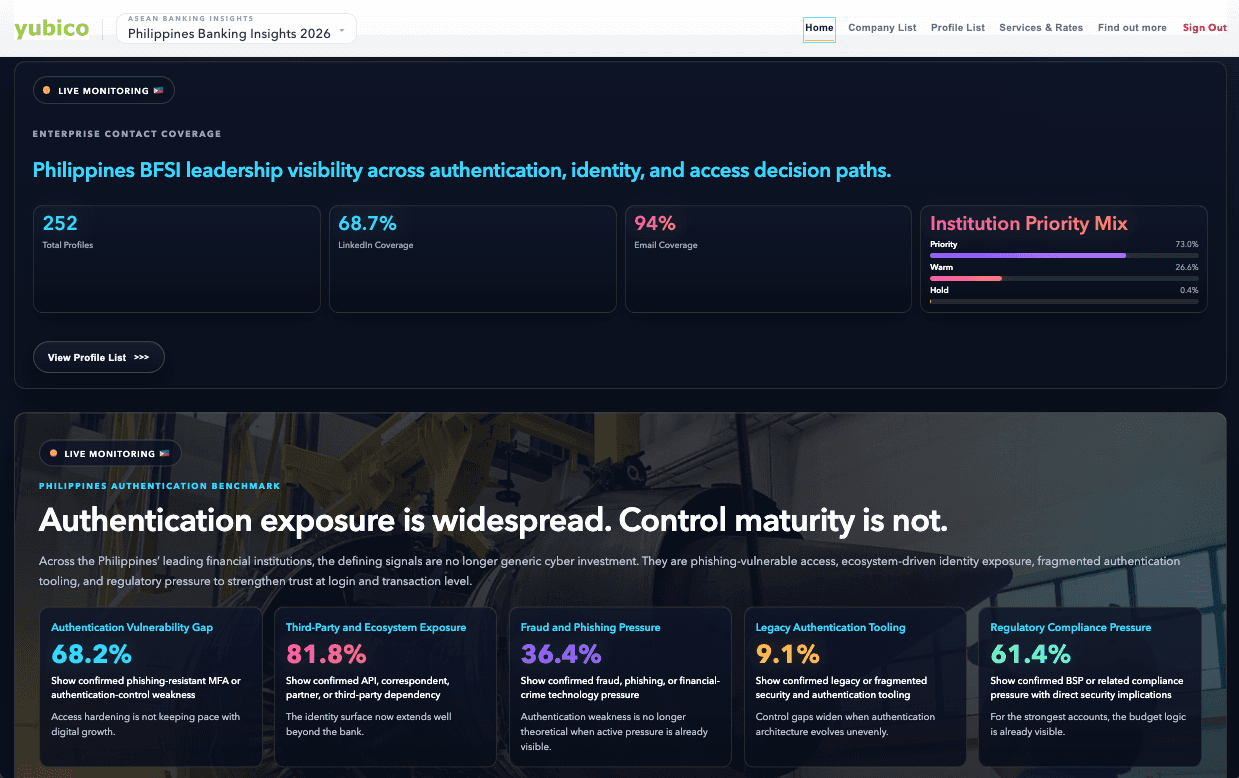Open the Third-Party and Ecosystem Exposure card
This screenshot has width=1239, height=778.
point(385,686)
